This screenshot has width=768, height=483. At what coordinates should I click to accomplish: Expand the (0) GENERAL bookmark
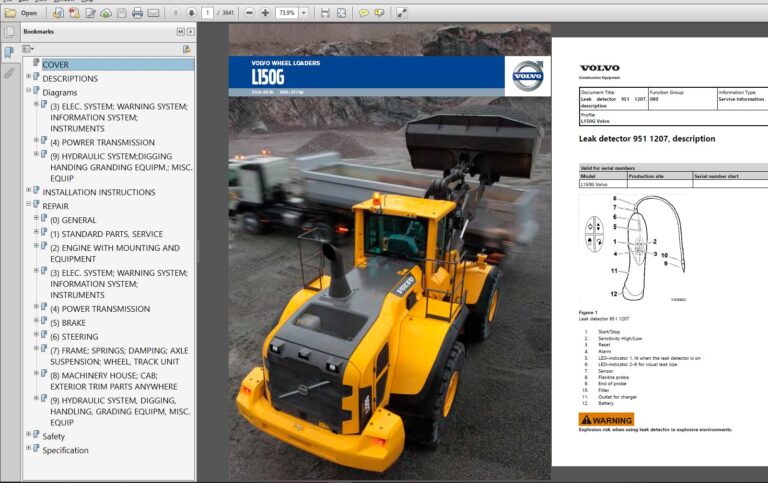36,217
